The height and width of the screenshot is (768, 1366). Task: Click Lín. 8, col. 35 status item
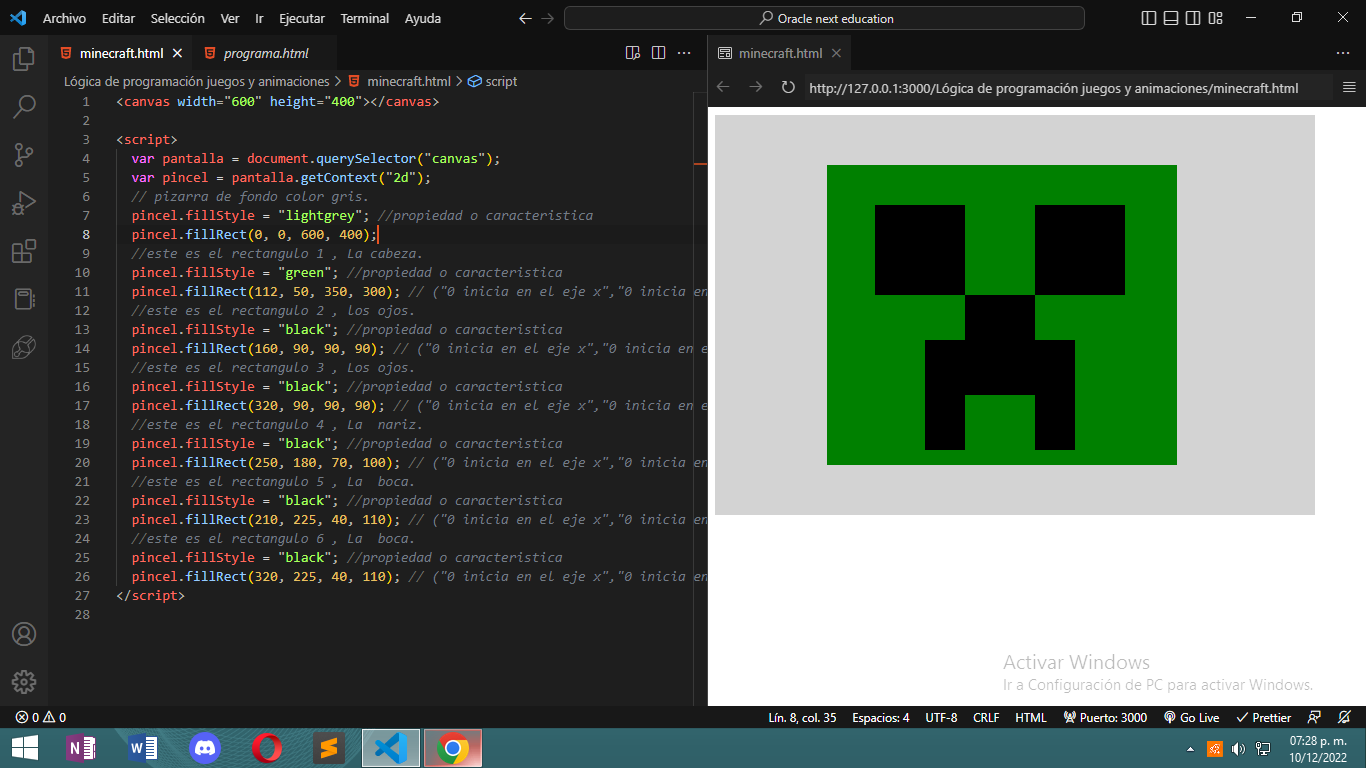click(x=802, y=717)
